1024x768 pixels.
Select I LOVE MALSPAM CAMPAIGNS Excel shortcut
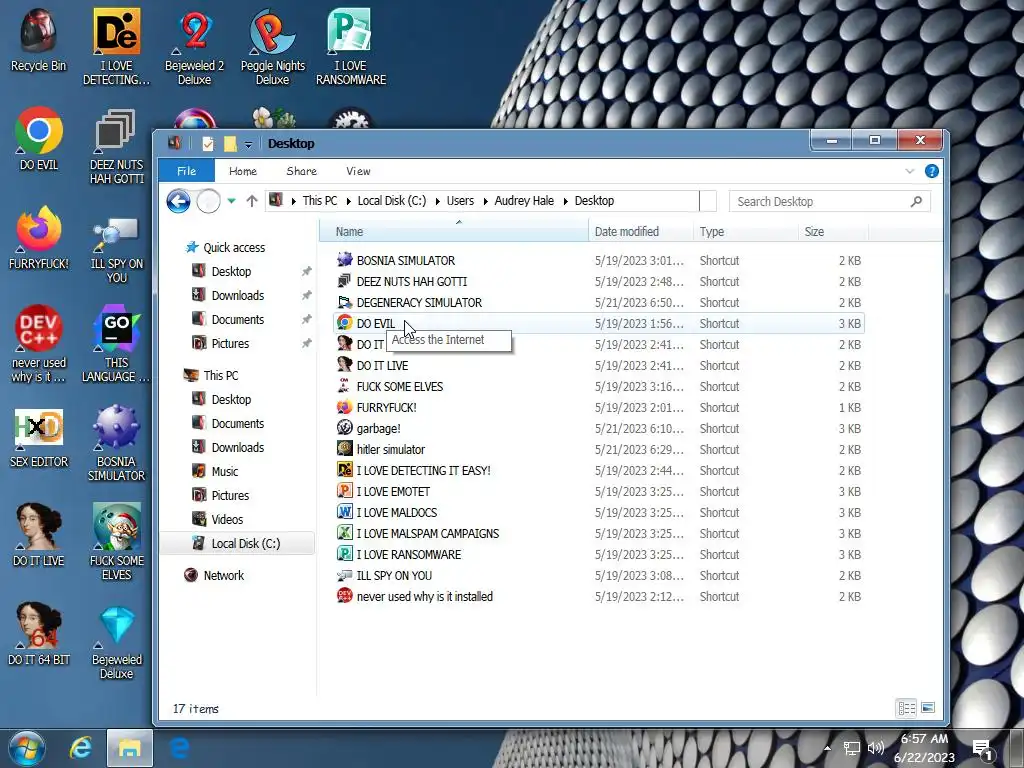pos(599,534)
